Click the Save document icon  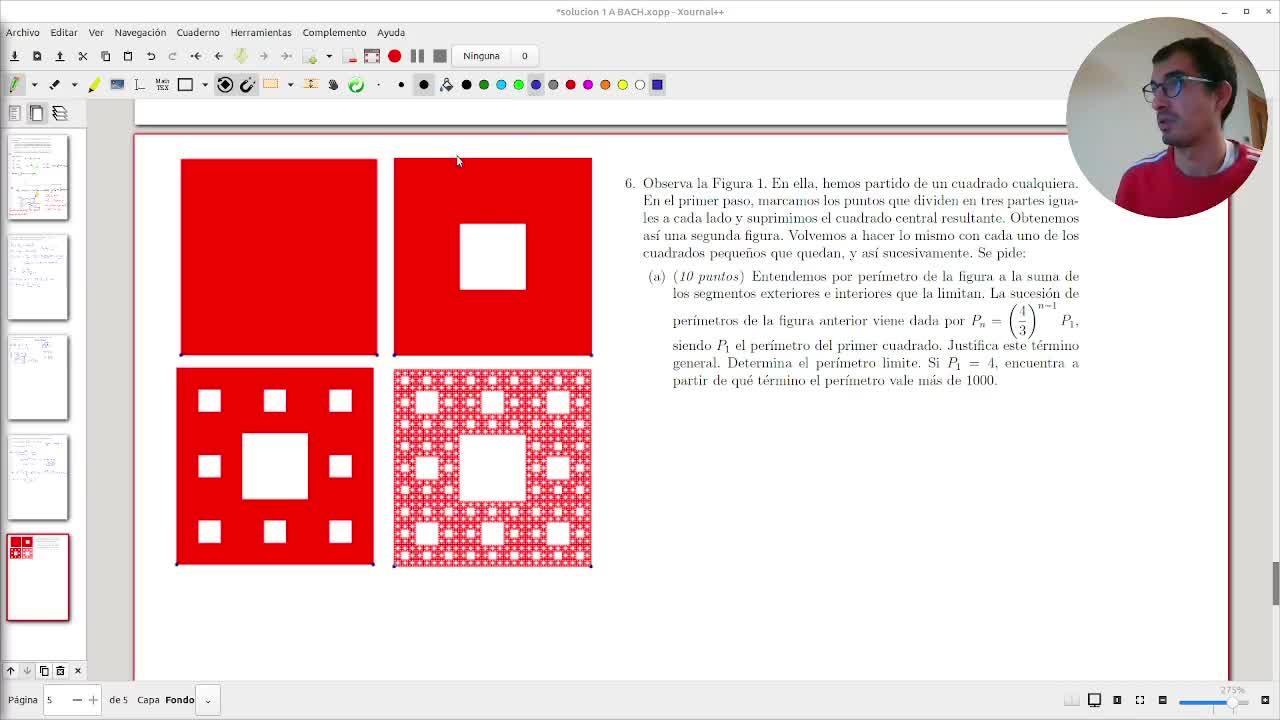click(x=15, y=56)
